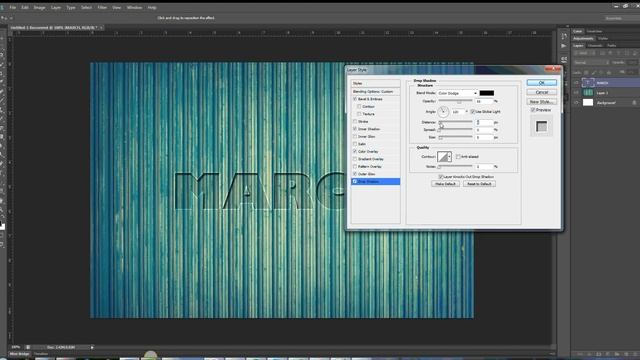Toggle Use Global Light checkbox
640x360 pixels.
(x=473, y=111)
